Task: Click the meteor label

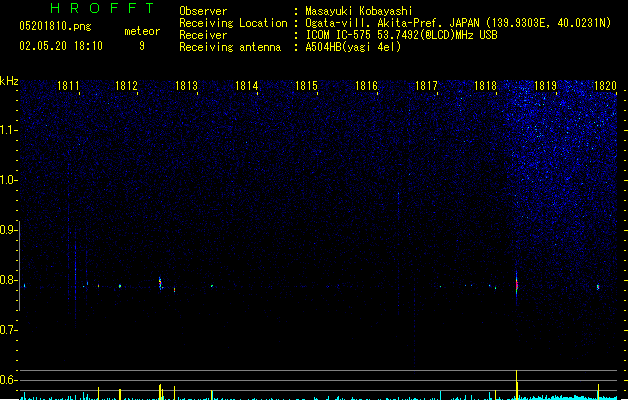Action: click(142, 31)
